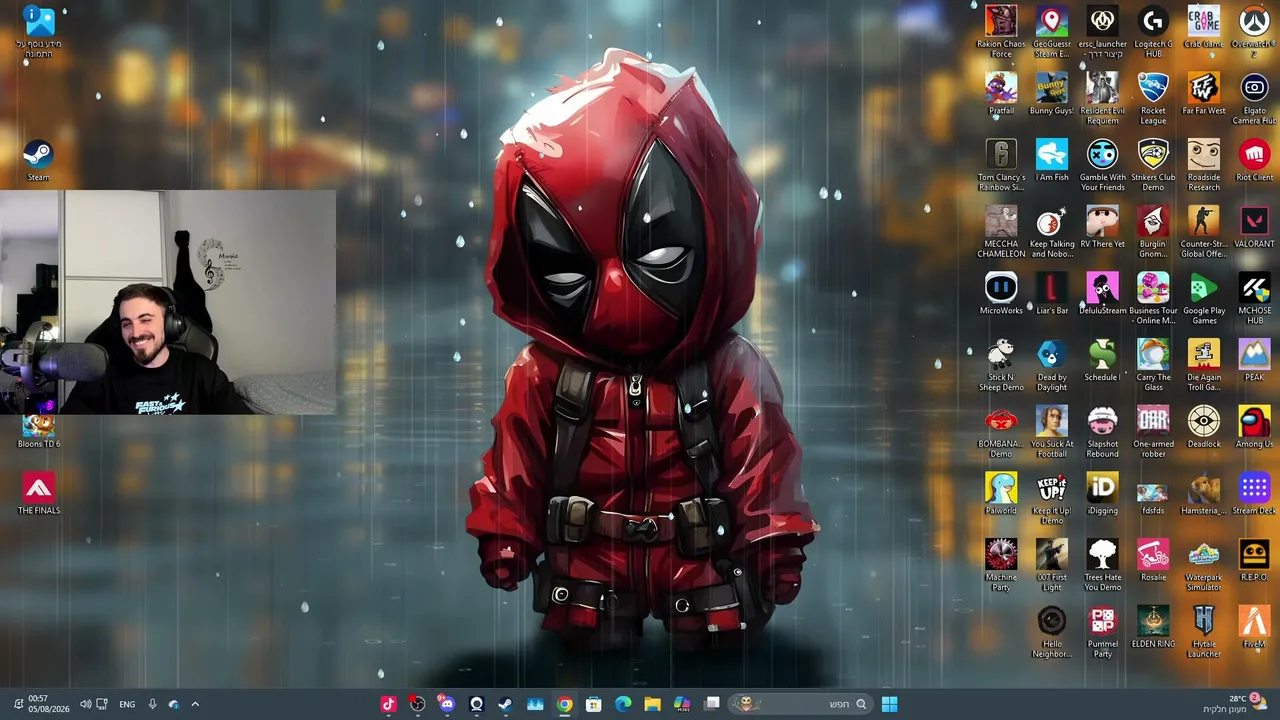Select the Among Us icon

(1254, 427)
